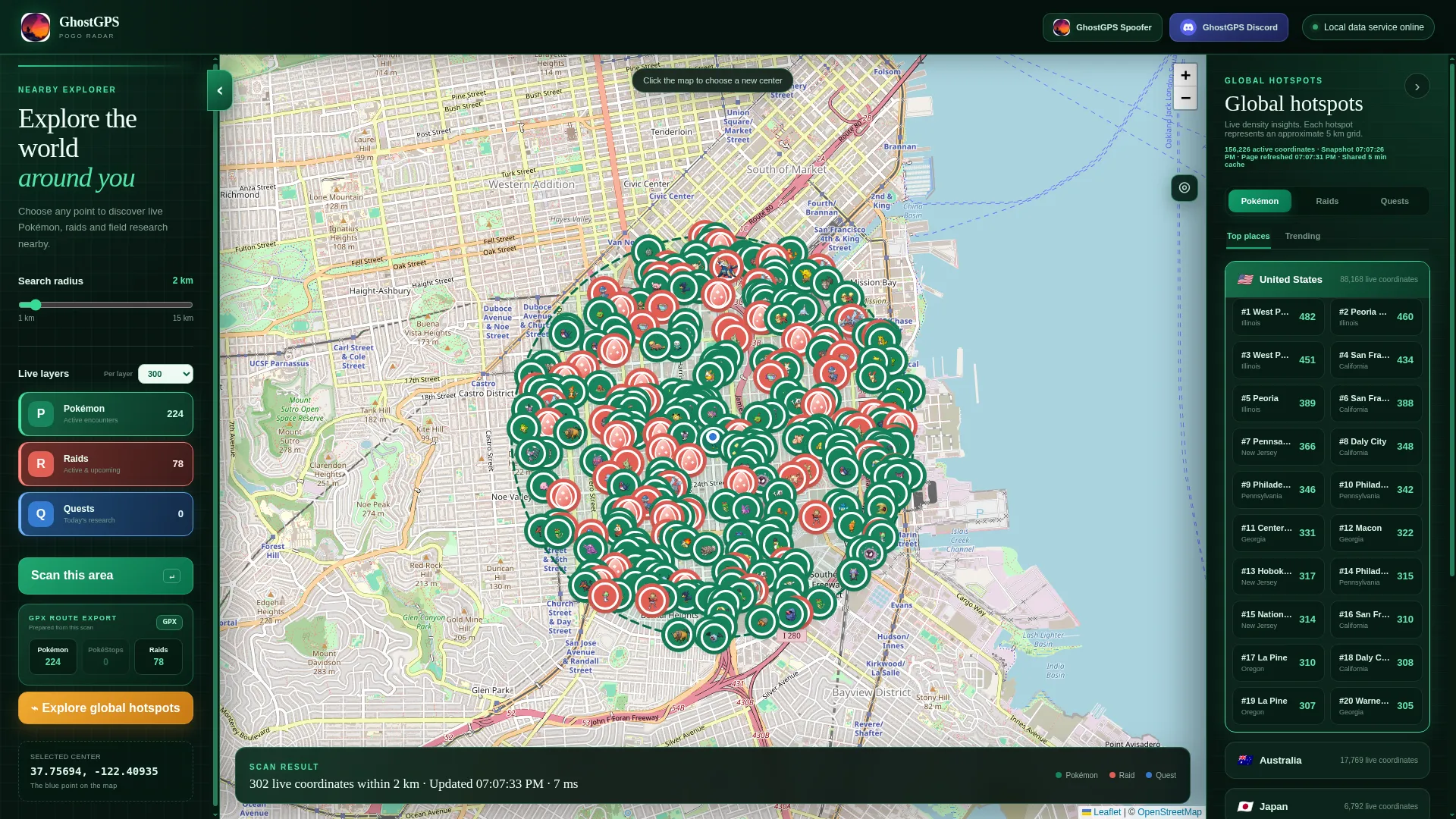This screenshot has height=819, width=1456.
Task: Open hotspot #19 La Pine 307
Action: tap(1279, 706)
